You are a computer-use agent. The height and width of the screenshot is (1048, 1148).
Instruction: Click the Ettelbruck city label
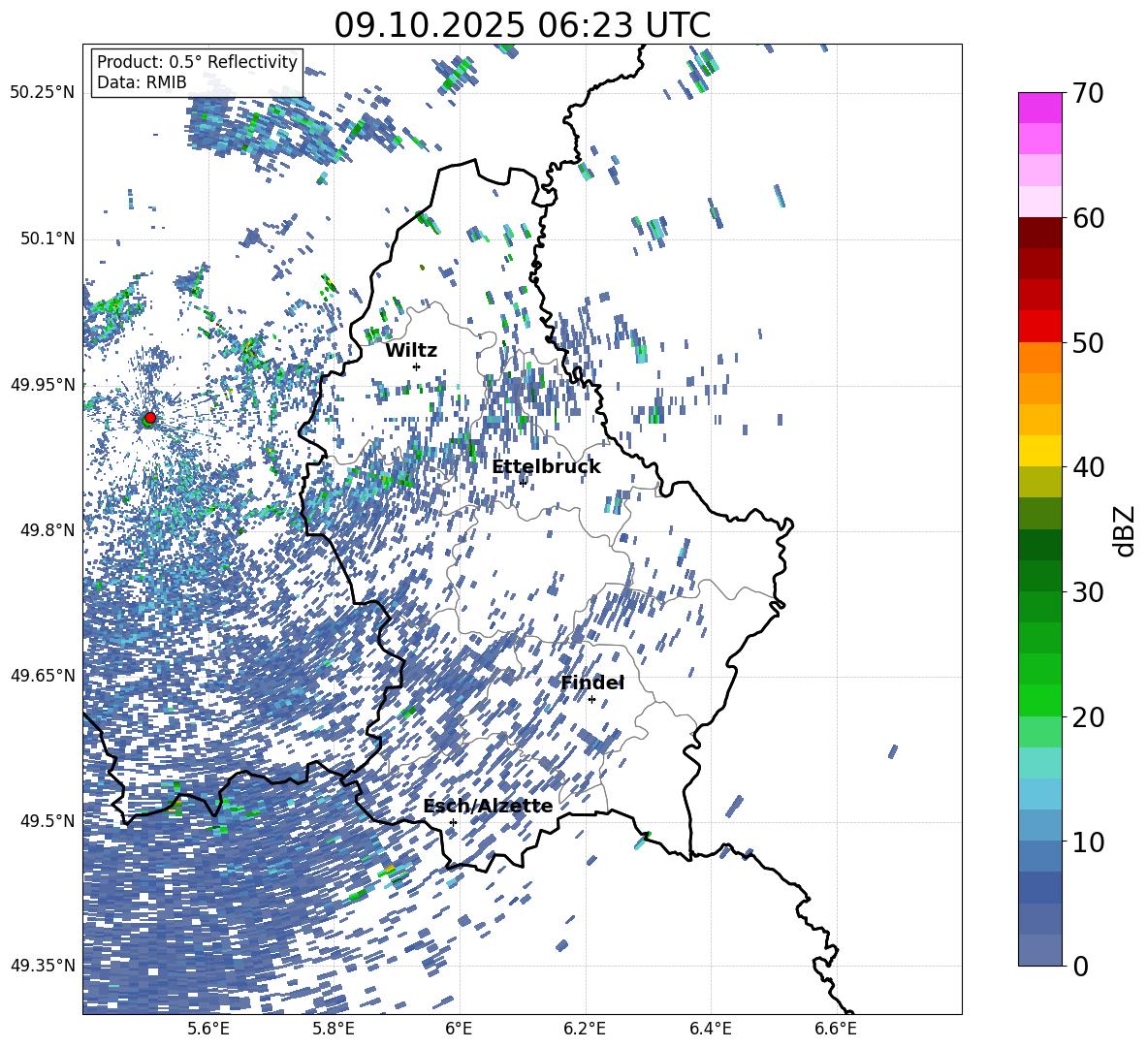click(x=546, y=467)
